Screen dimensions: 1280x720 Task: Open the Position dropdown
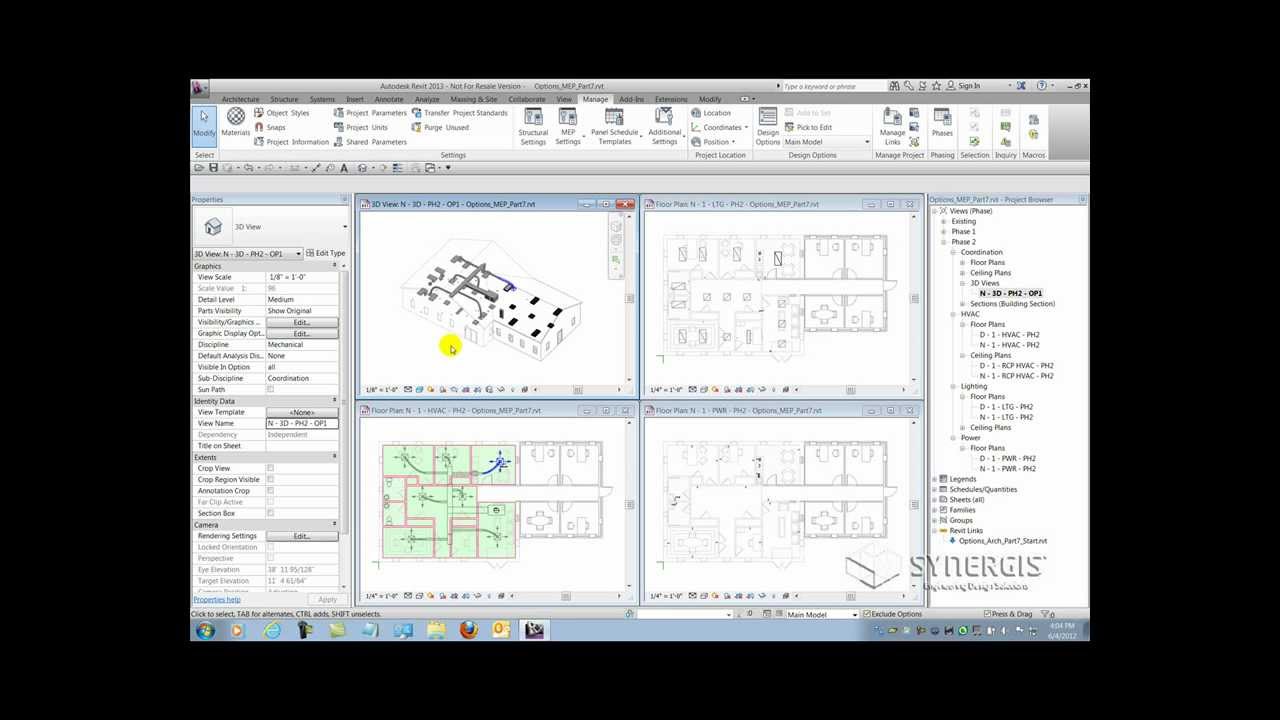click(x=714, y=142)
